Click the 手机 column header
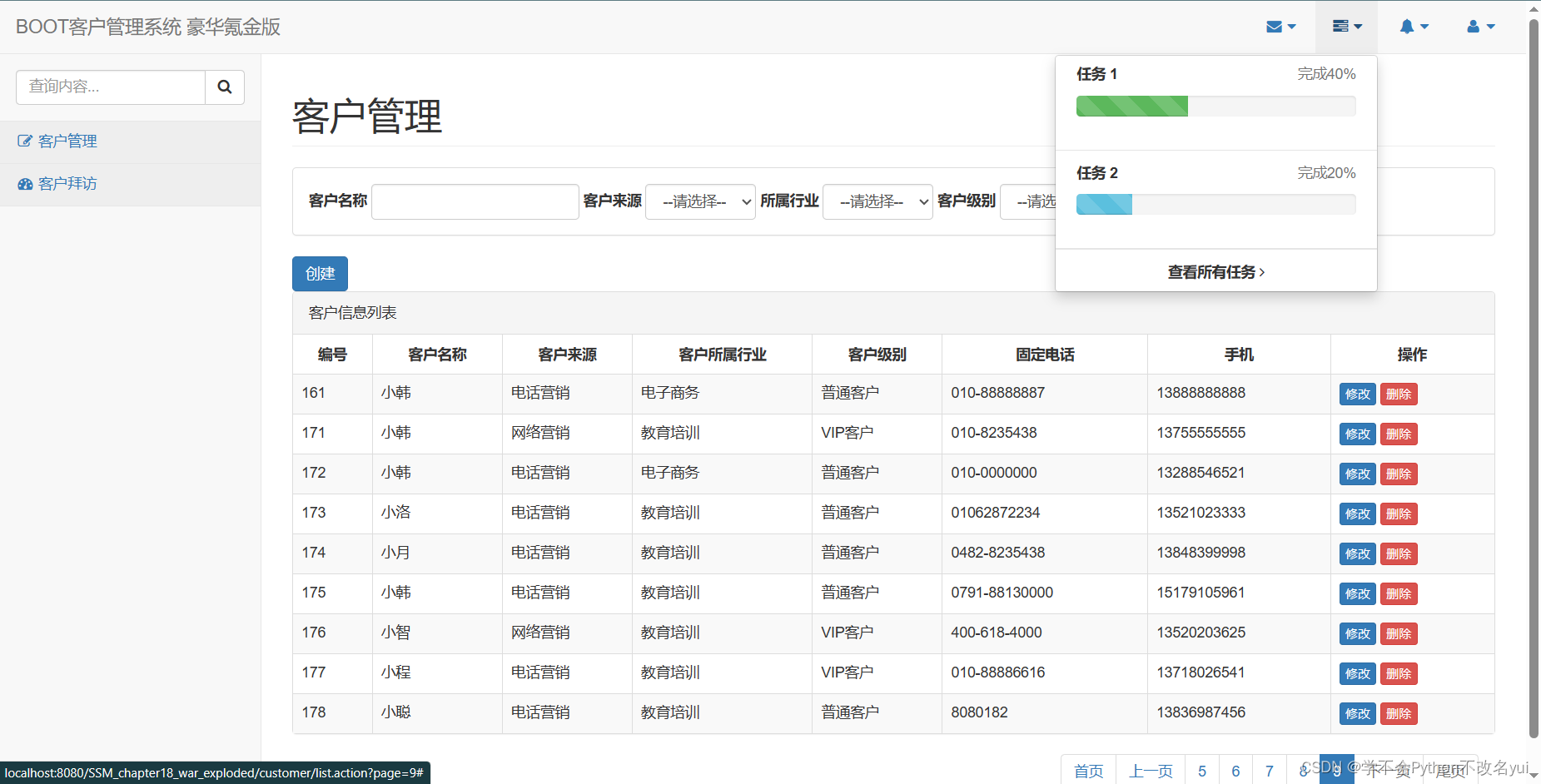This screenshot has width=1541, height=784. (x=1239, y=355)
